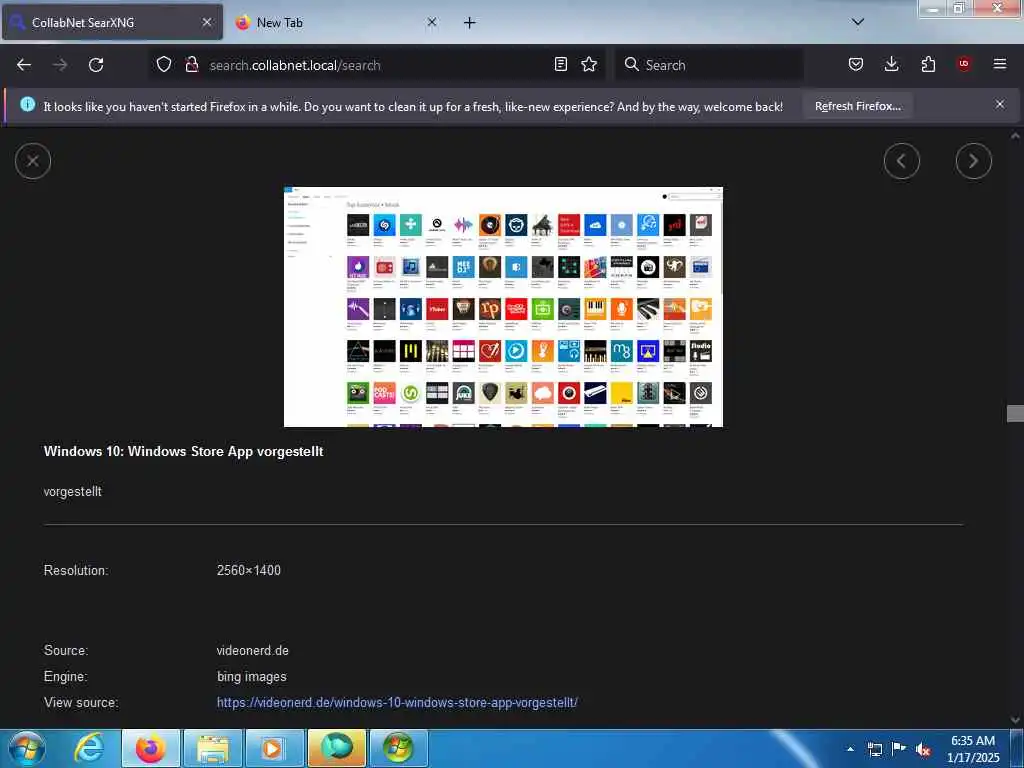The image size is (1024, 768).
Task: Close the New Tab tab
Action: [x=432, y=22]
